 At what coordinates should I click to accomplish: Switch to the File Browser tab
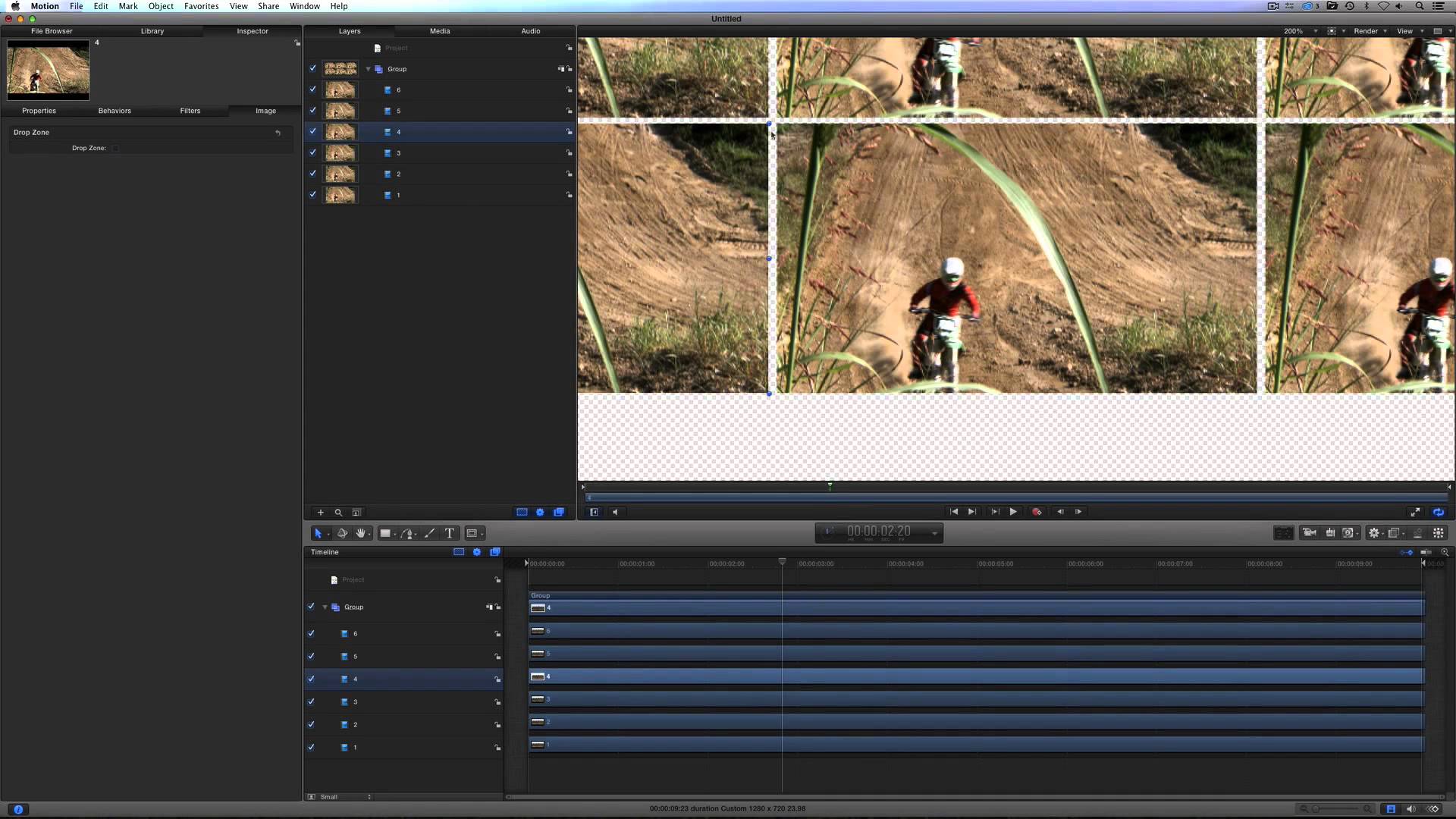pyautogui.click(x=52, y=31)
